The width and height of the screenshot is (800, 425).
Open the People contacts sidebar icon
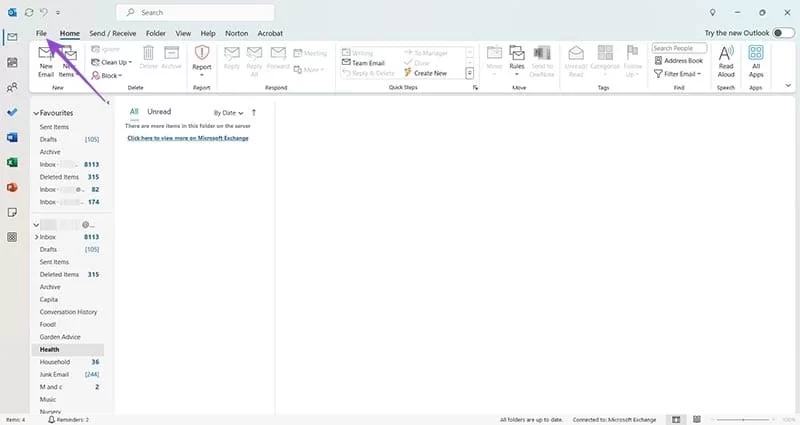coord(12,87)
